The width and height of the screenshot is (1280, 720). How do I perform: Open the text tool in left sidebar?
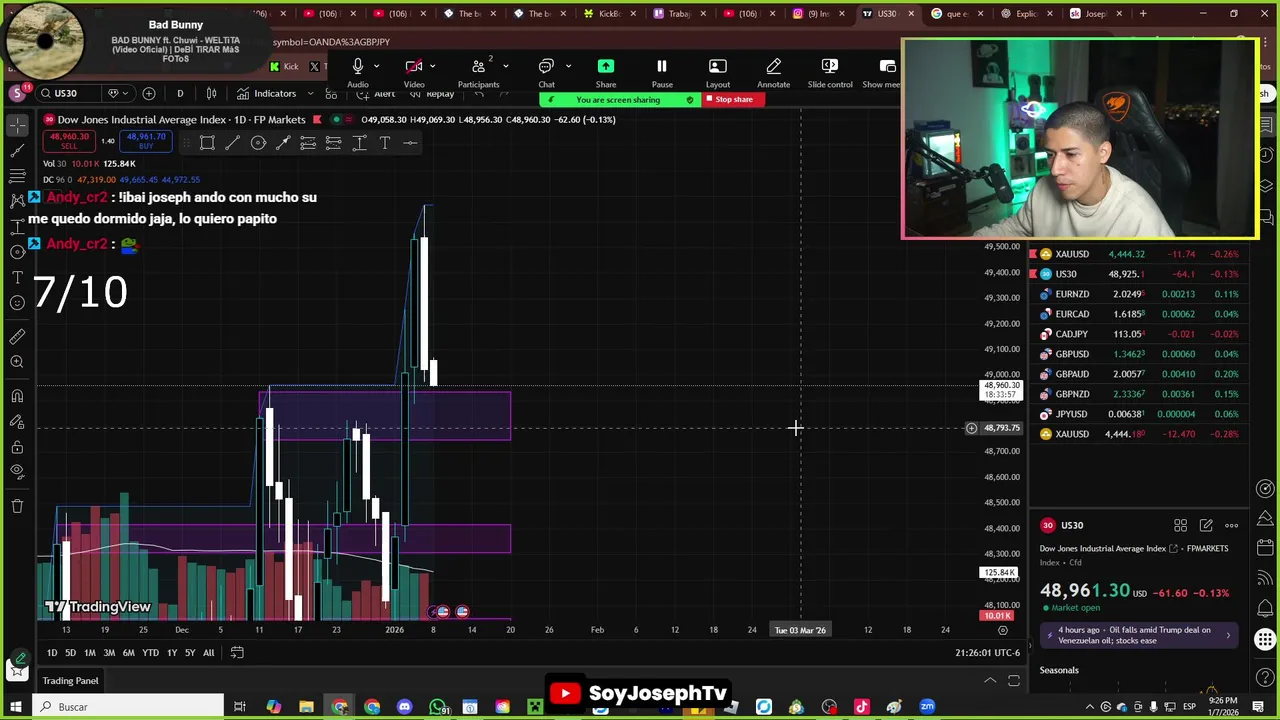[17, 277]
